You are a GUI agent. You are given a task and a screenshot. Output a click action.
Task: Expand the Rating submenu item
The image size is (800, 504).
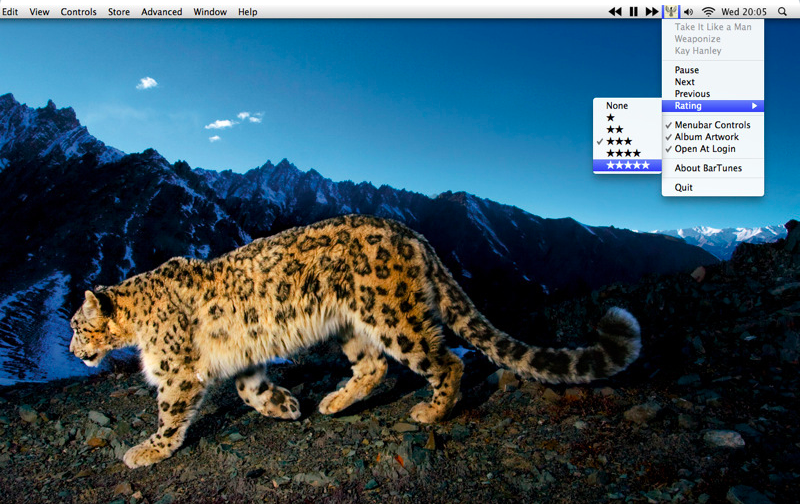[x=713, y=106]
